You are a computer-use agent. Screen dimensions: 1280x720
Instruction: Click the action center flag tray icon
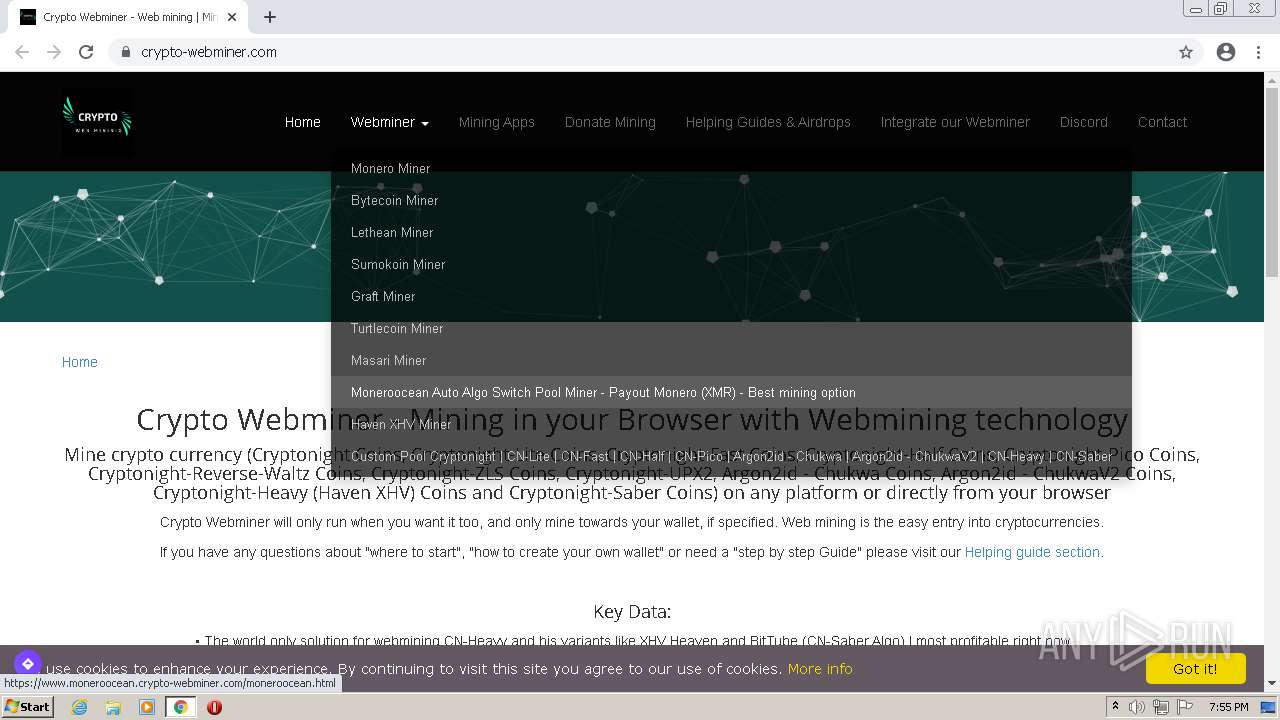1185,707
